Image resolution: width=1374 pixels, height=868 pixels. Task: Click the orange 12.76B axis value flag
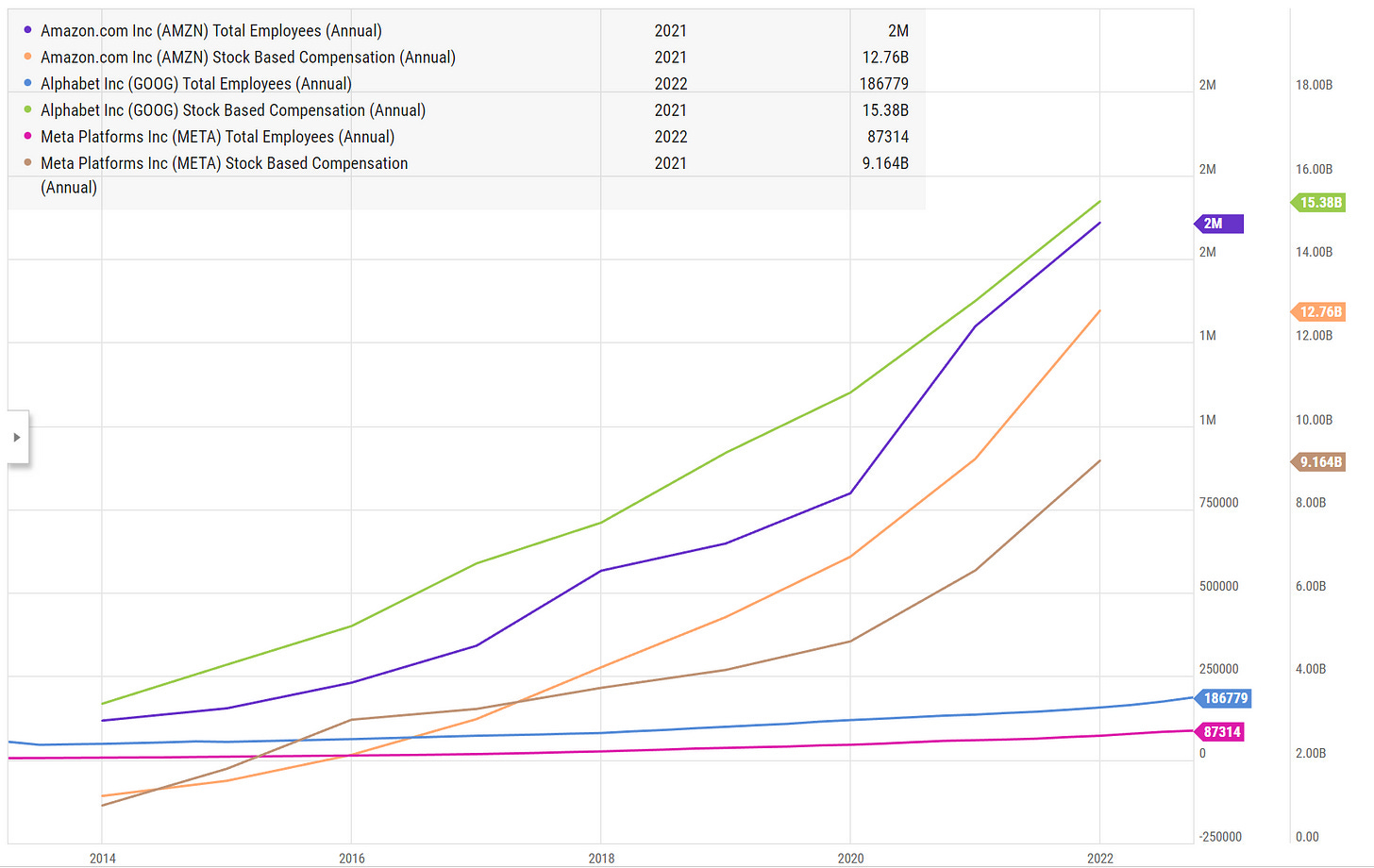tap(1317, 312)
